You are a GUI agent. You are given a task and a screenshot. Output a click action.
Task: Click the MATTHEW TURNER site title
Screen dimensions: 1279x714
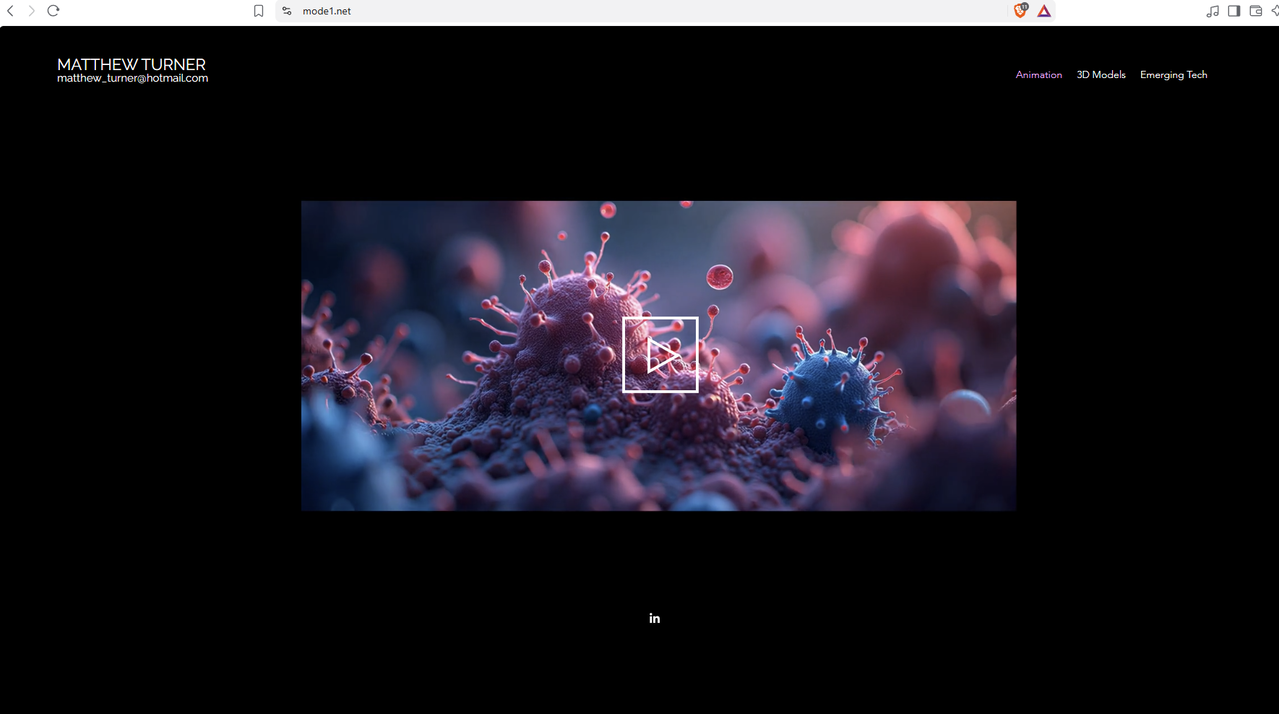(132, 64)
